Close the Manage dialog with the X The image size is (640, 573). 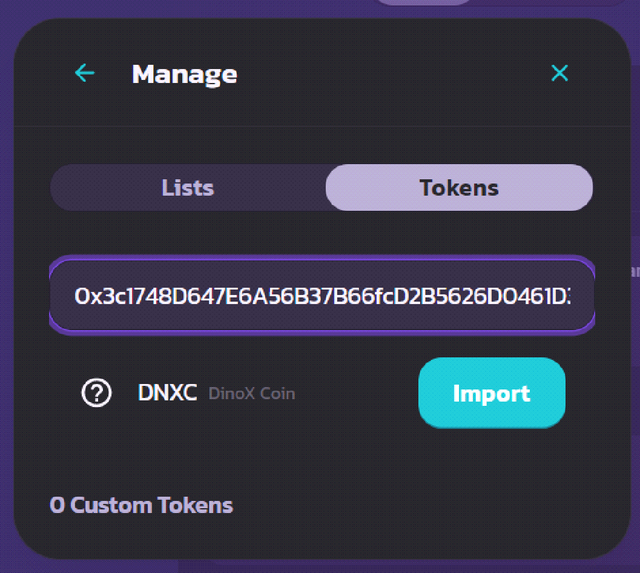tap(559, 73)
